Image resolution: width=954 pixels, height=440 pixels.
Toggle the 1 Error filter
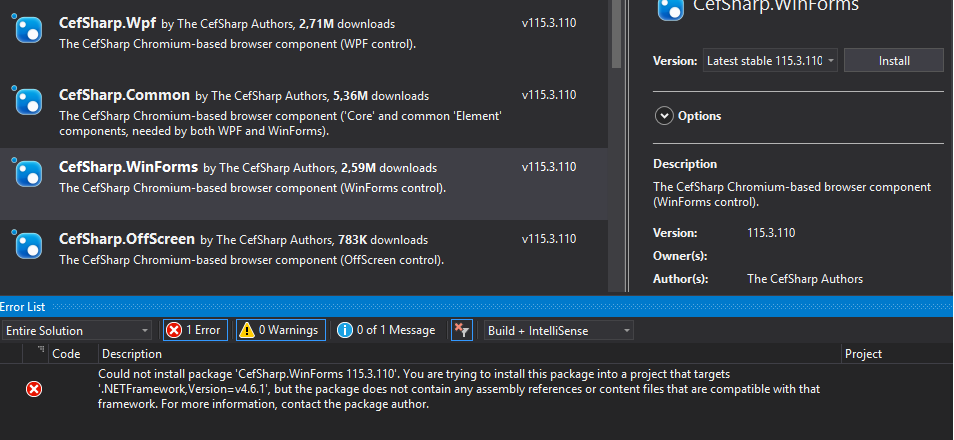pyautogui.click(x=195, y=330)
